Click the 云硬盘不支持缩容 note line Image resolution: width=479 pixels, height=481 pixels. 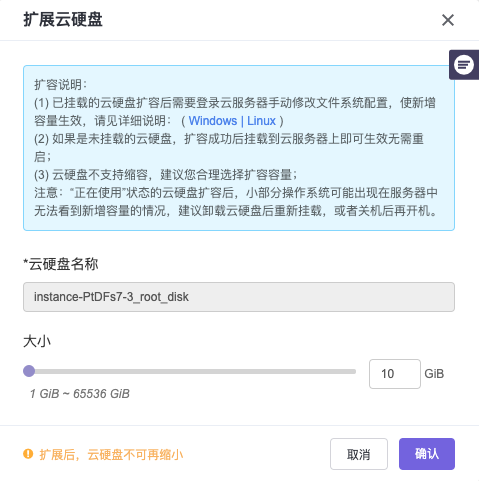(166, 175)
